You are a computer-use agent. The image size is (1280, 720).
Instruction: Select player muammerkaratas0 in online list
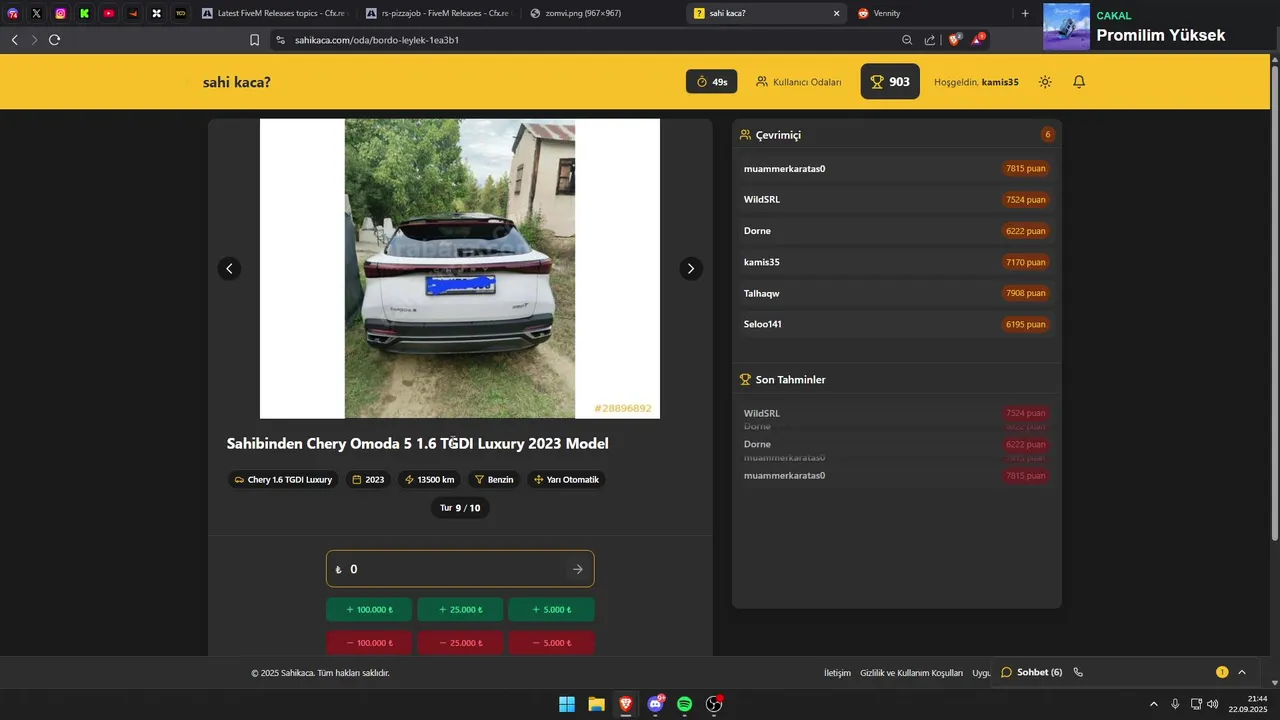coord(897,168)
